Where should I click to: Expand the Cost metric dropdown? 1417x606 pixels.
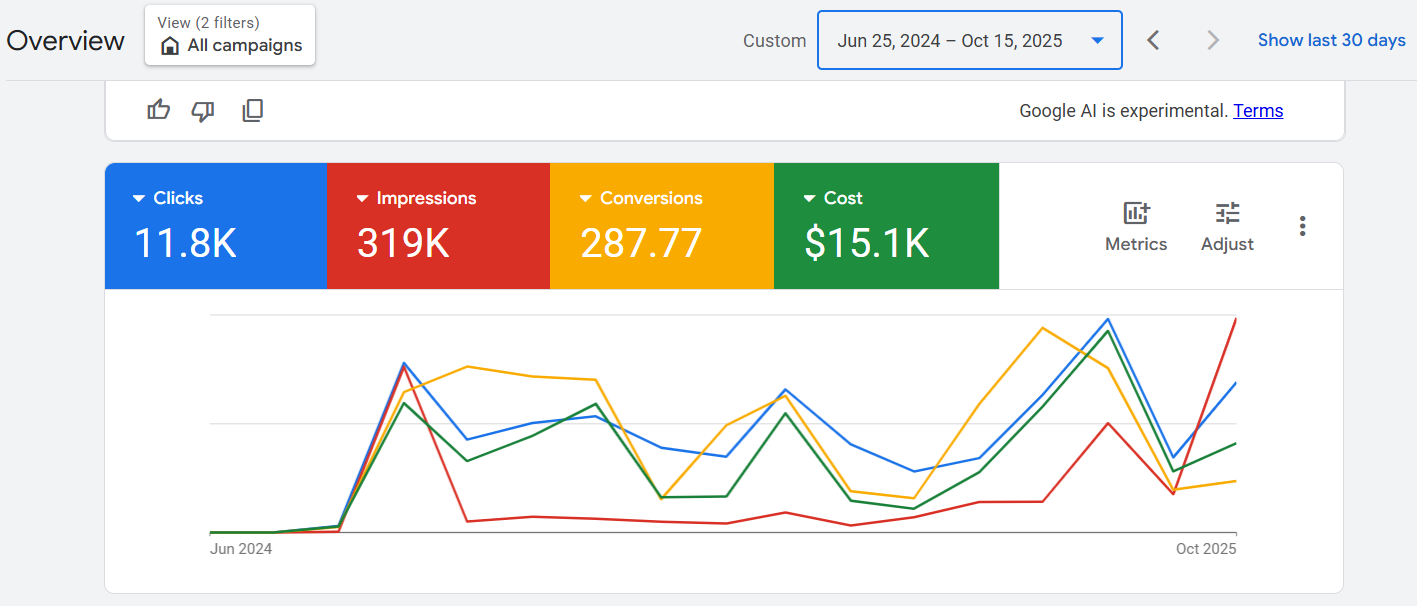(x=810, y=199)
